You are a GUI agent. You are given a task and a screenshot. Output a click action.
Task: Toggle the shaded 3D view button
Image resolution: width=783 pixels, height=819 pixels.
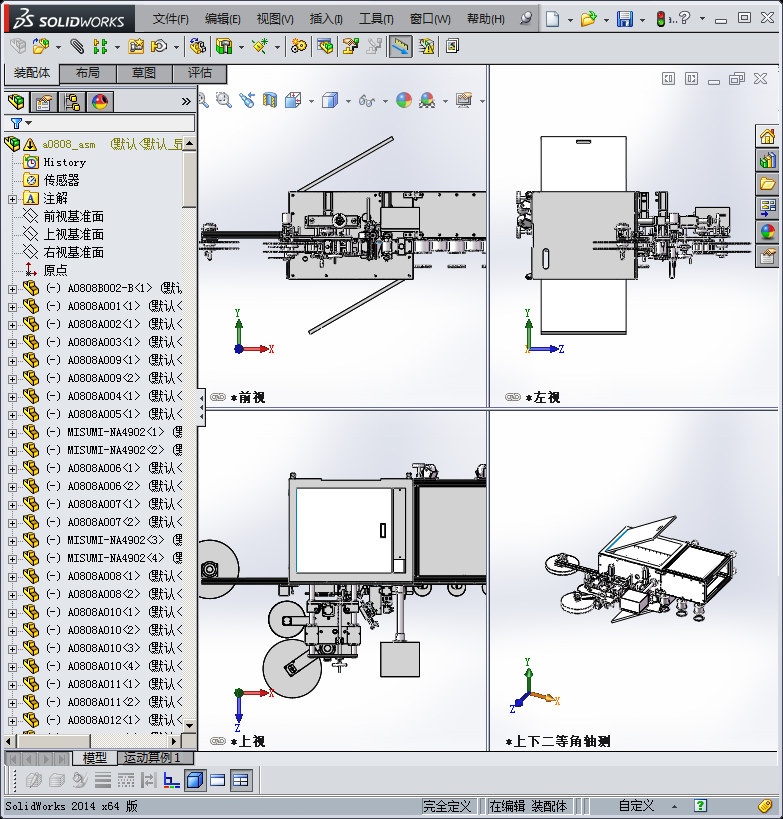click(195, 780)
